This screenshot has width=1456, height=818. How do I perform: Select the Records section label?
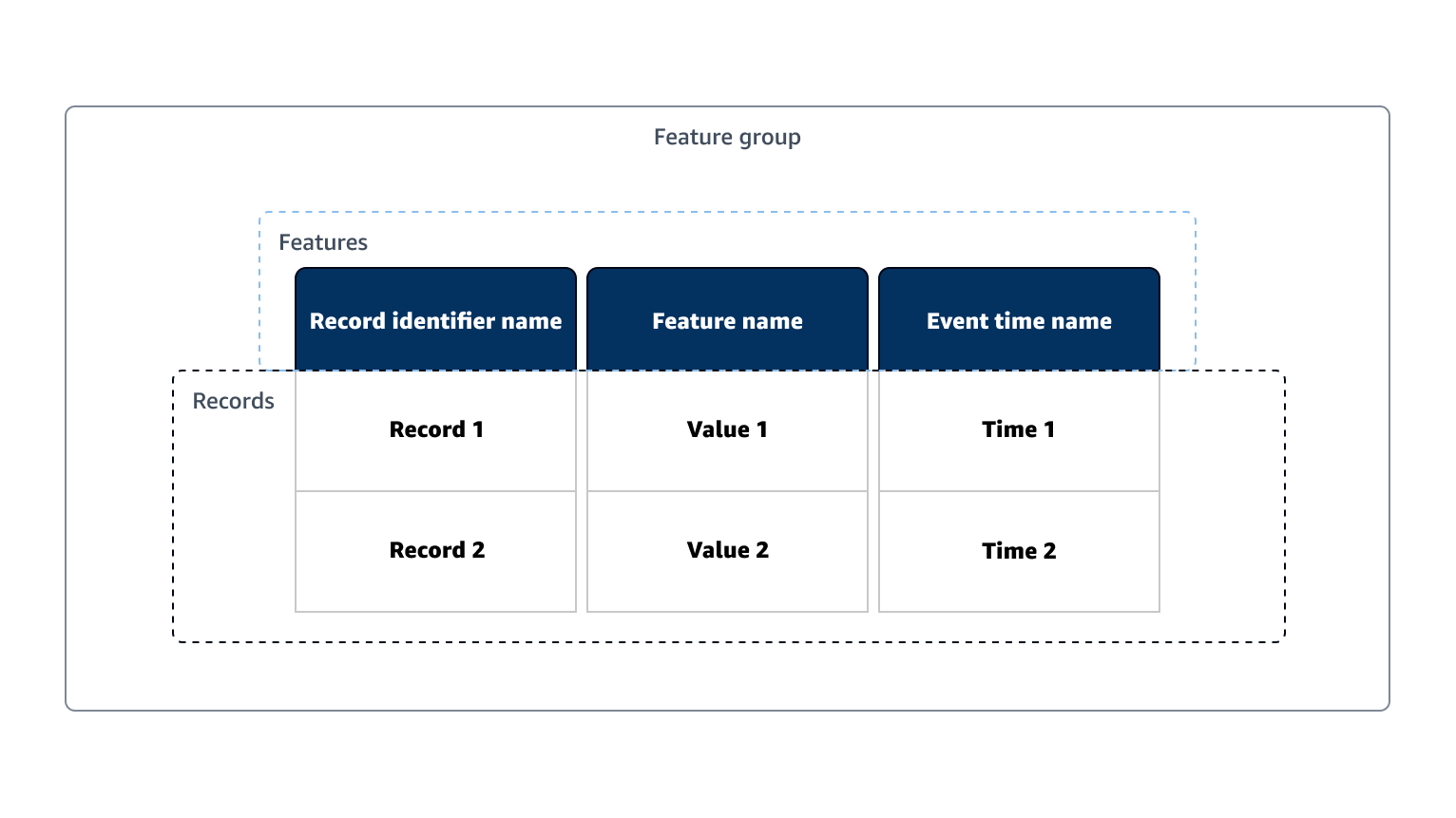pyautogui.click(x=233, y=402)
